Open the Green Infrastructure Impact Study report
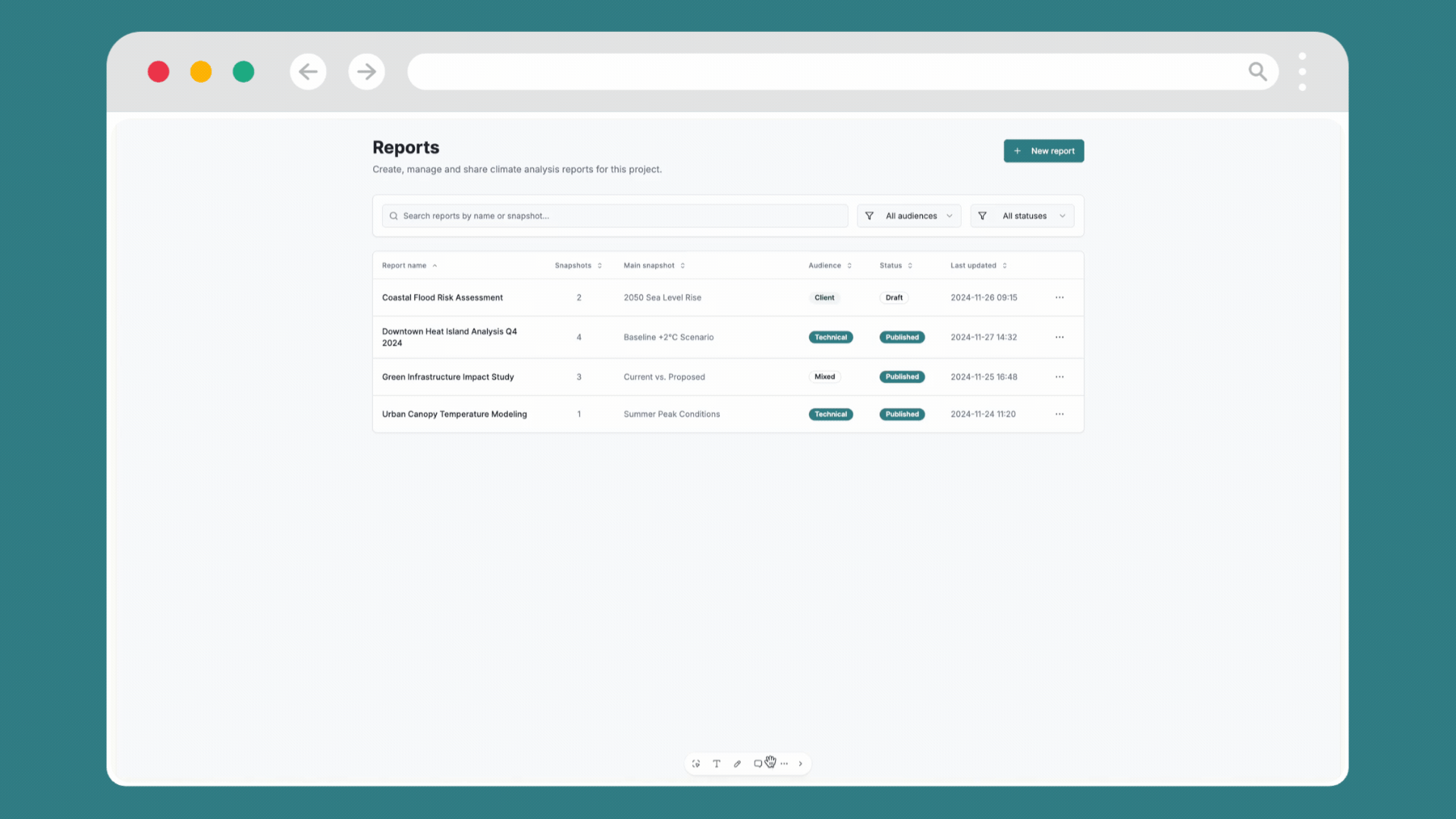The image size is (1456, 819). [447, 377]
